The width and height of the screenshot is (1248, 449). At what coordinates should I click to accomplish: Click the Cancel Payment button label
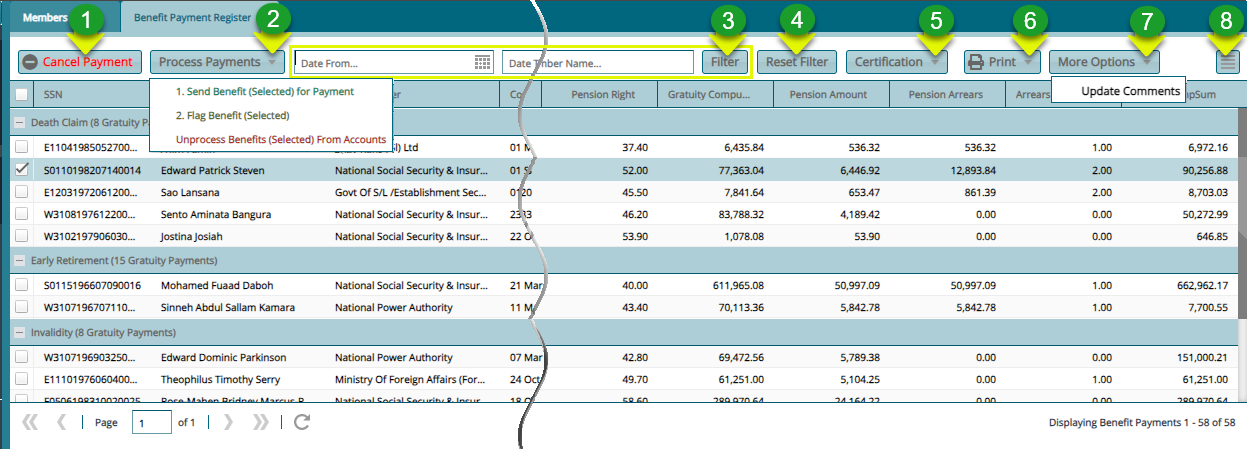87,62
